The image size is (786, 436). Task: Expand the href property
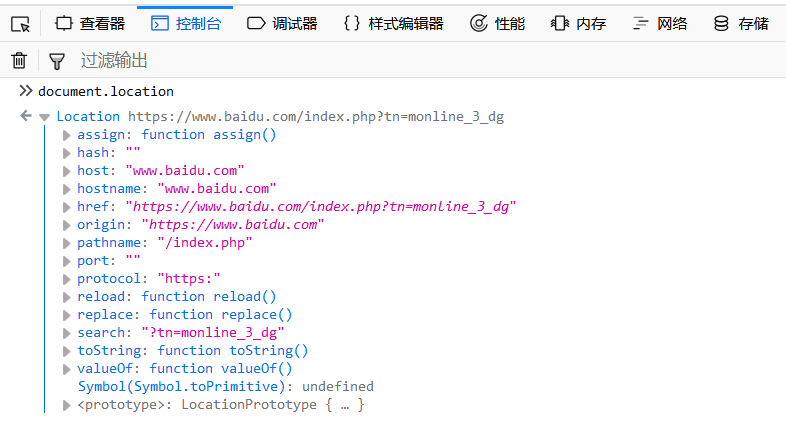(x=66, y=207)
